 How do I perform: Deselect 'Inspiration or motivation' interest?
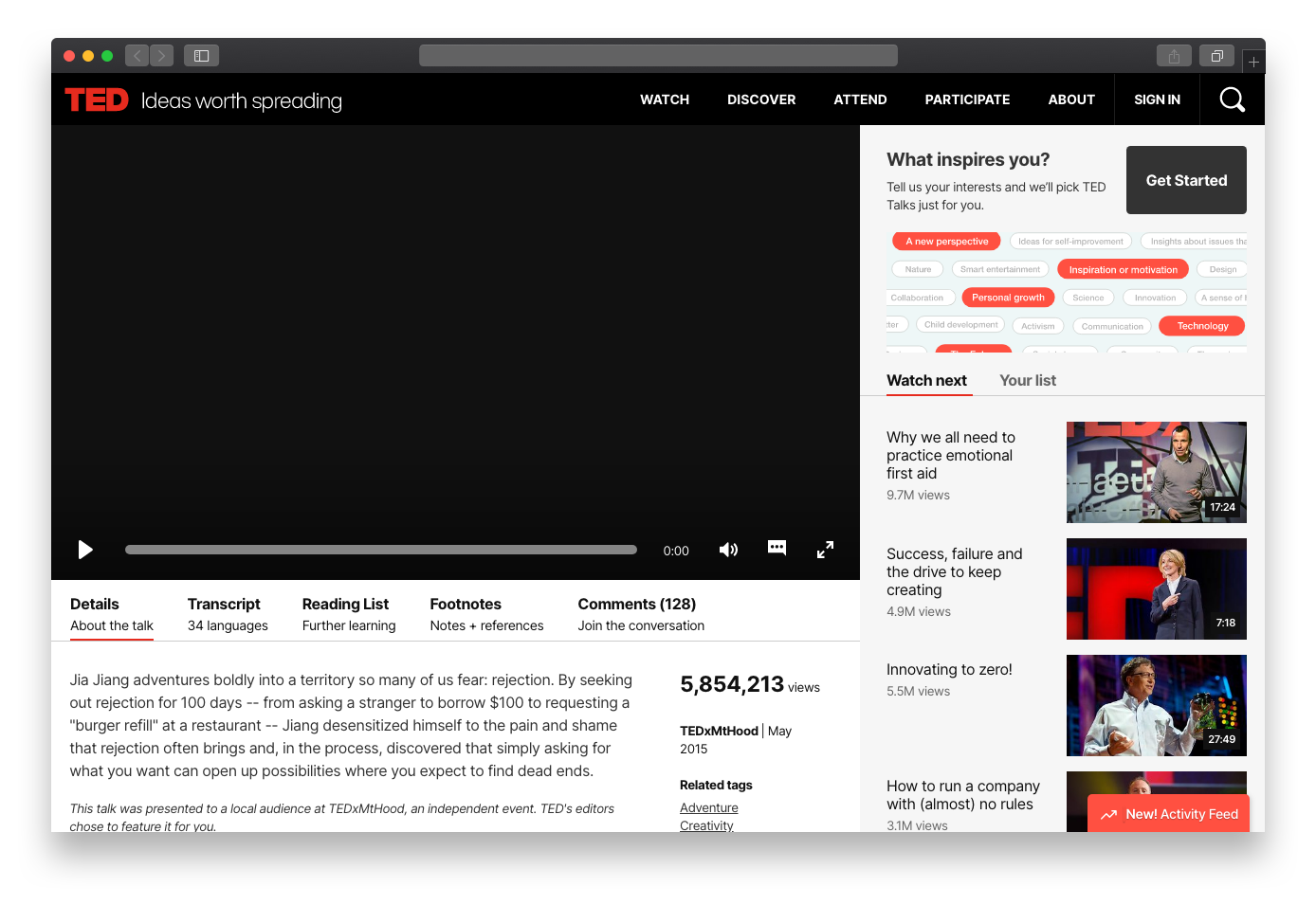click(x=1123, y=270)
